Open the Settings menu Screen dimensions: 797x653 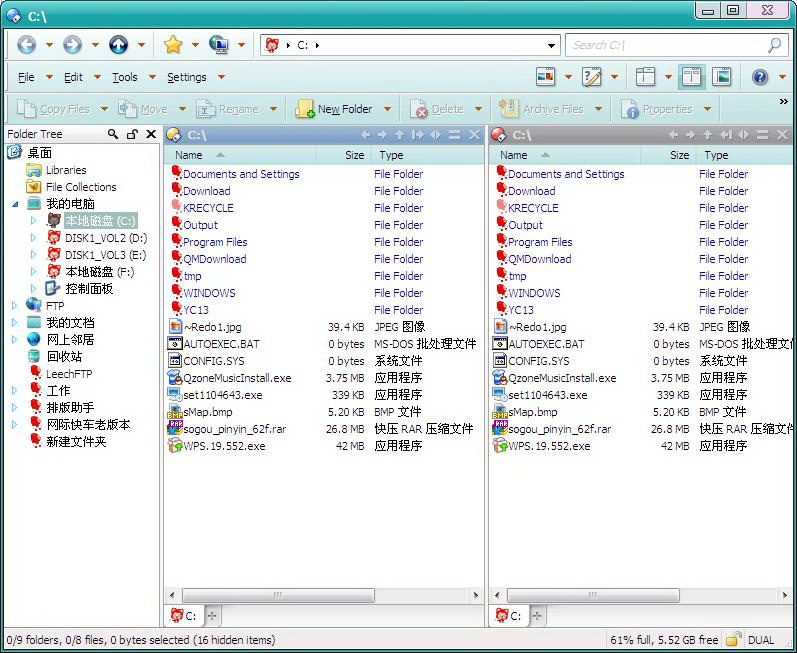click(x=187, y=77)
